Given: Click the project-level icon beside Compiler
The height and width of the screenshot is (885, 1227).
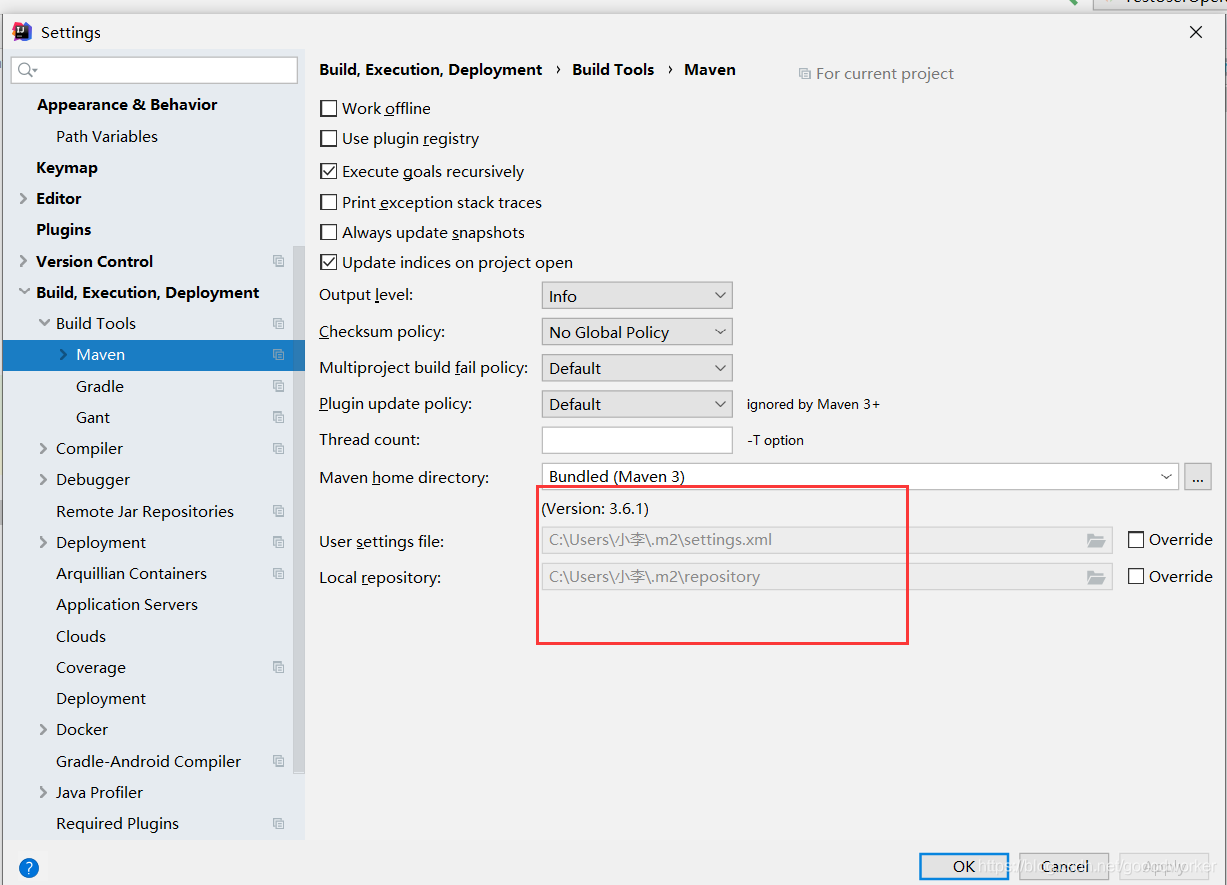Looking at the screenshot, I should [279, 448].
